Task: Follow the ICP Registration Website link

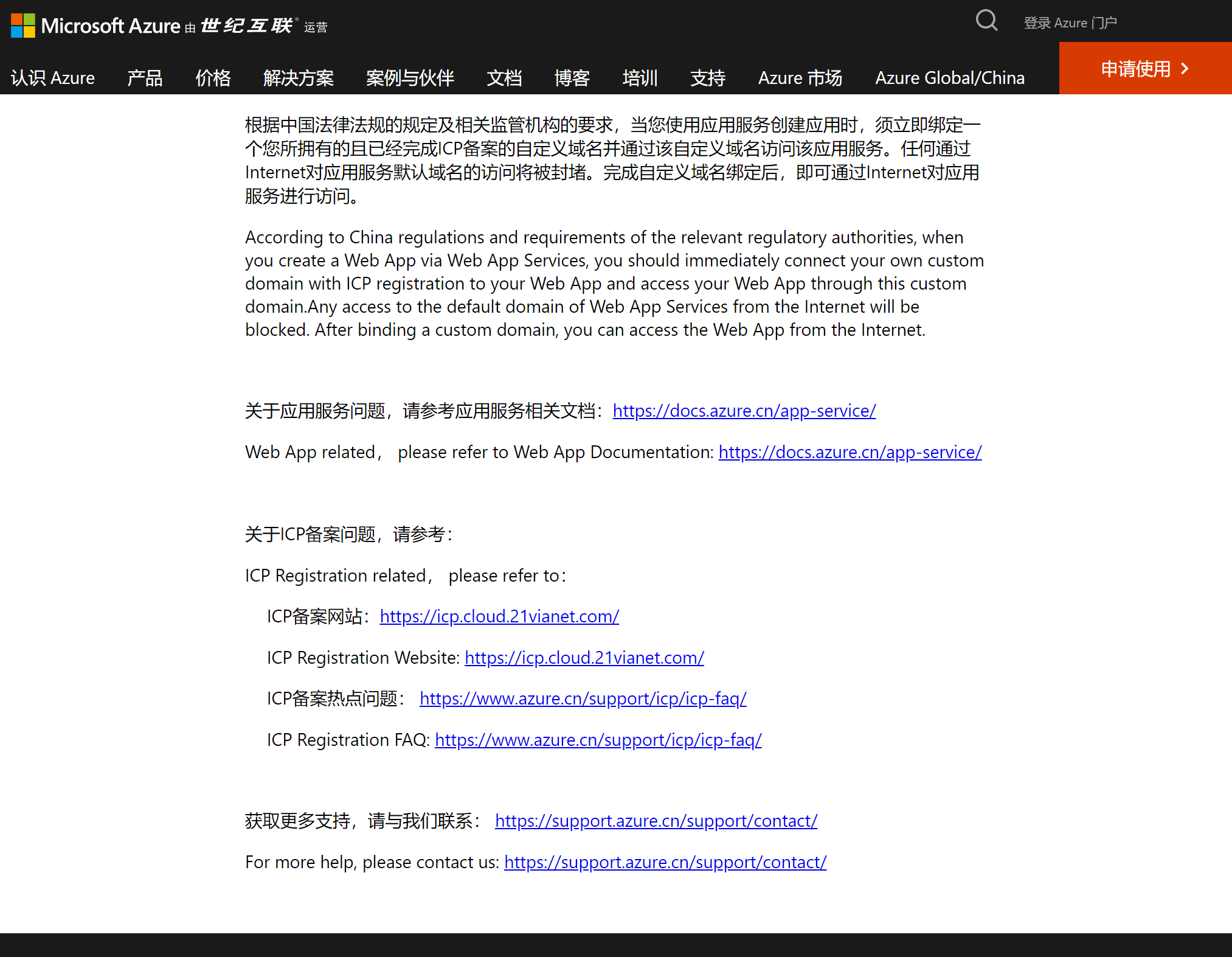Action: pos(584,658)
